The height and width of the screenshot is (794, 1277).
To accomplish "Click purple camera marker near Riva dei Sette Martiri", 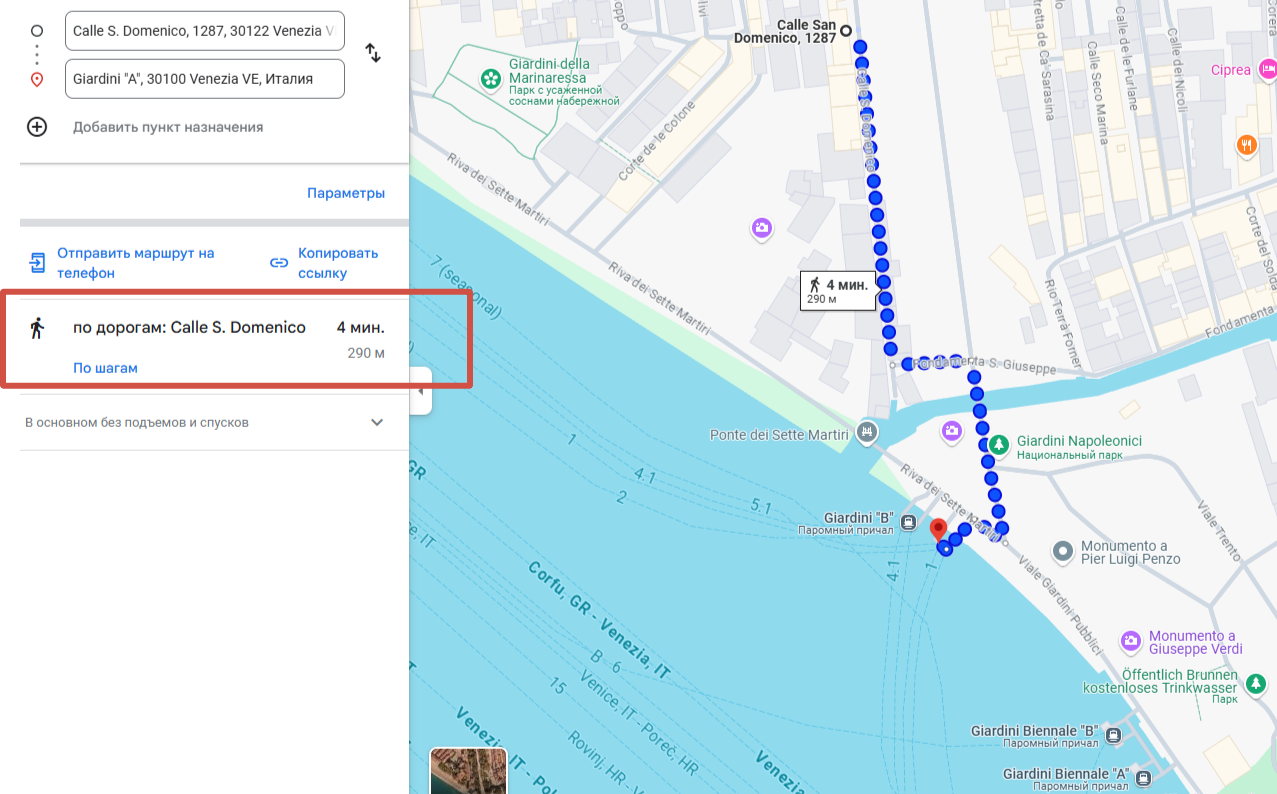I will point(762,229).
